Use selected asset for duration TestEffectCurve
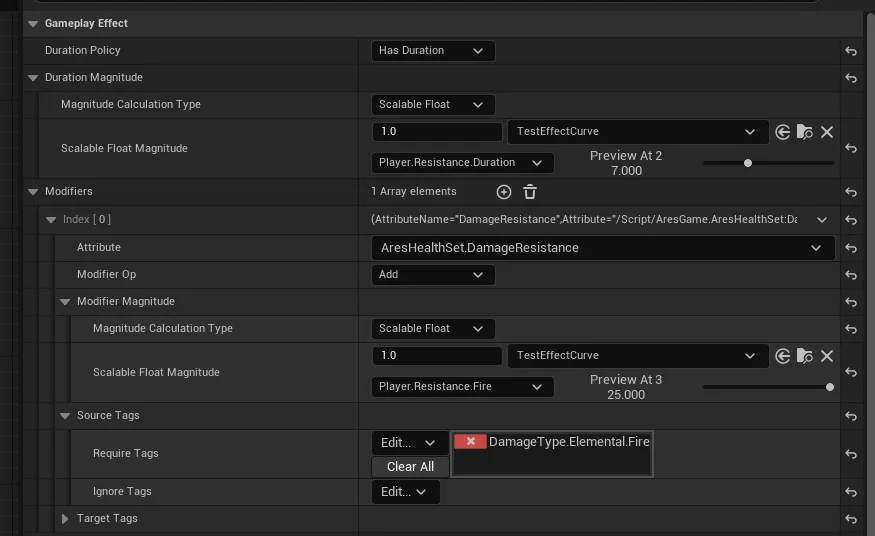875x536 pixels. click(x=782, y=132)
